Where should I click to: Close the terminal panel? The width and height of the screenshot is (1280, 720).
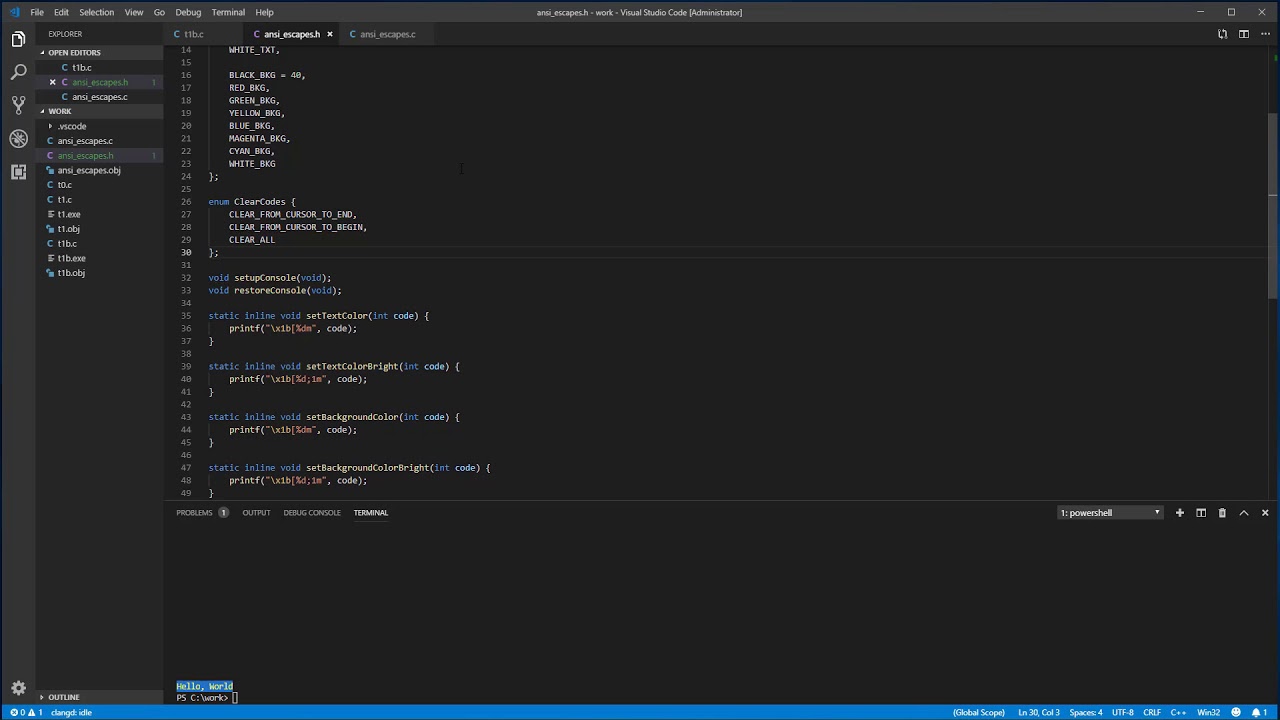click(1265, 513)
